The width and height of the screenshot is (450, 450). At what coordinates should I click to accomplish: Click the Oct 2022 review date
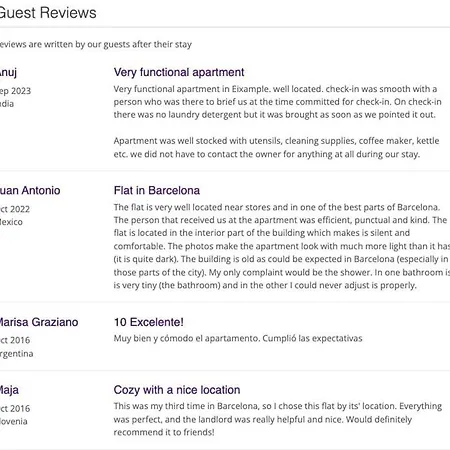pyautogui.click(x=15, y=209)
